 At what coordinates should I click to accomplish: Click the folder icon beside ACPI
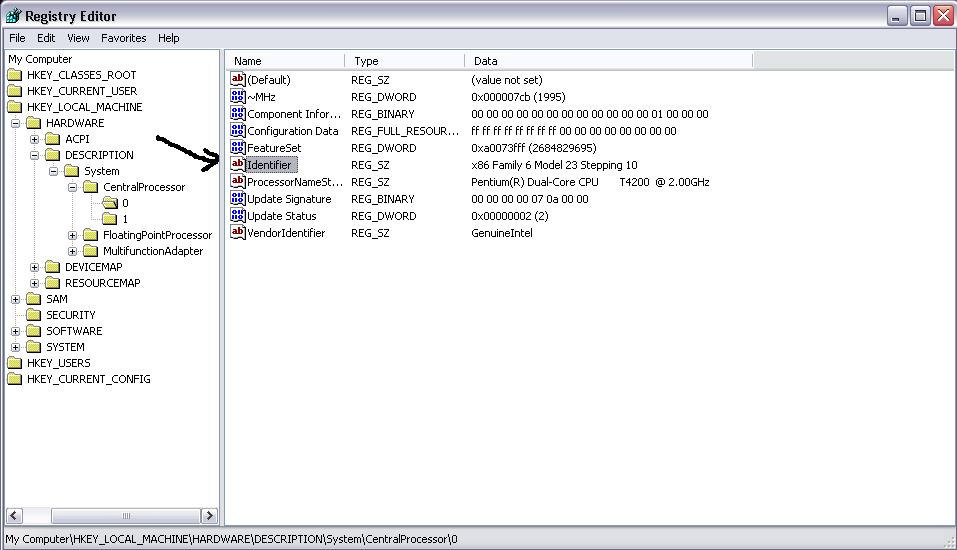tap(53, 139)
